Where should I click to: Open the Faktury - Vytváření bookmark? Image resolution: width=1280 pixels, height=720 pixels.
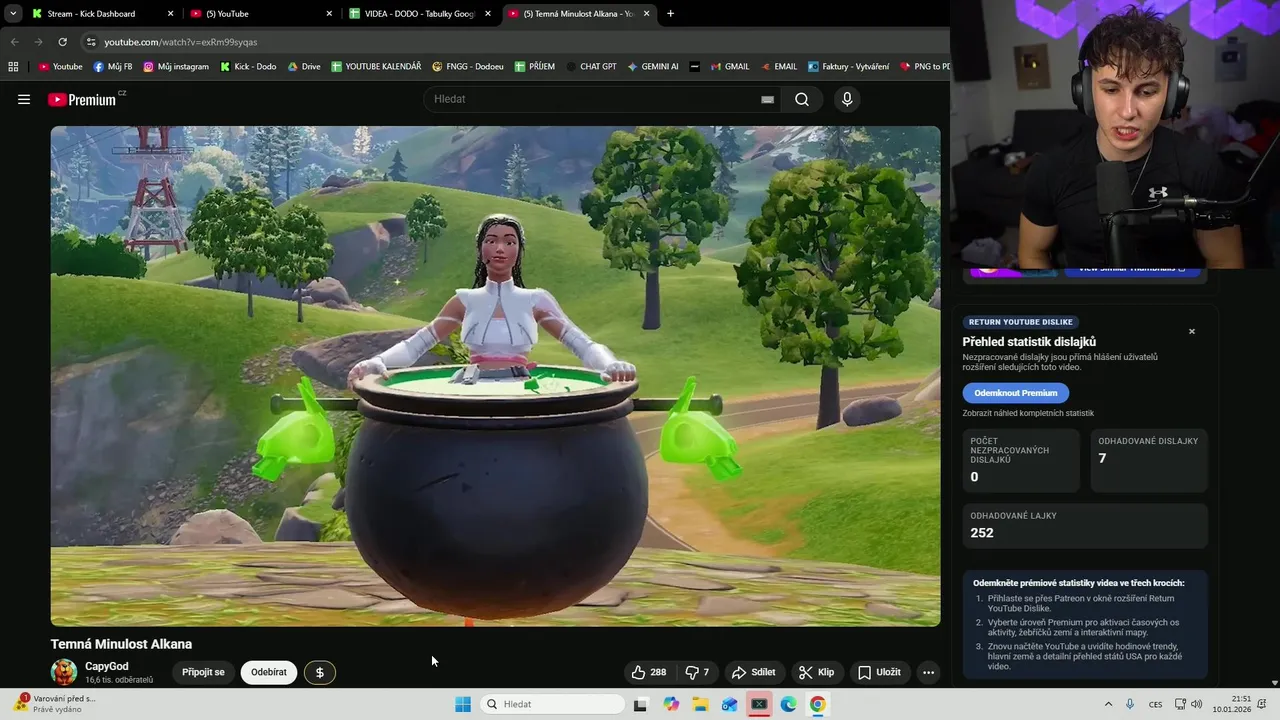point(848,67)
